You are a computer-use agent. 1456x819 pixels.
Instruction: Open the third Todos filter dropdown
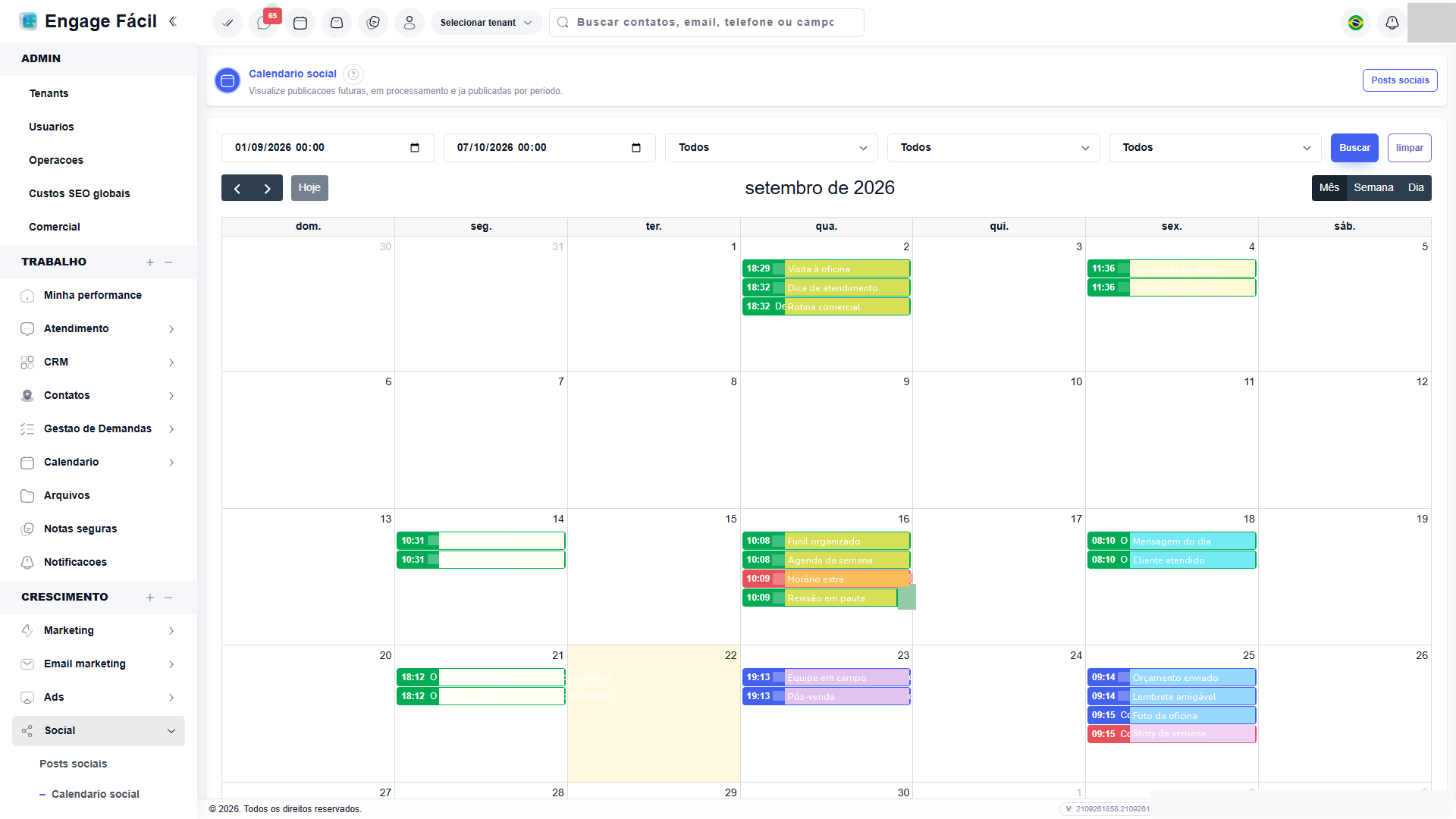click(1216, 148)
